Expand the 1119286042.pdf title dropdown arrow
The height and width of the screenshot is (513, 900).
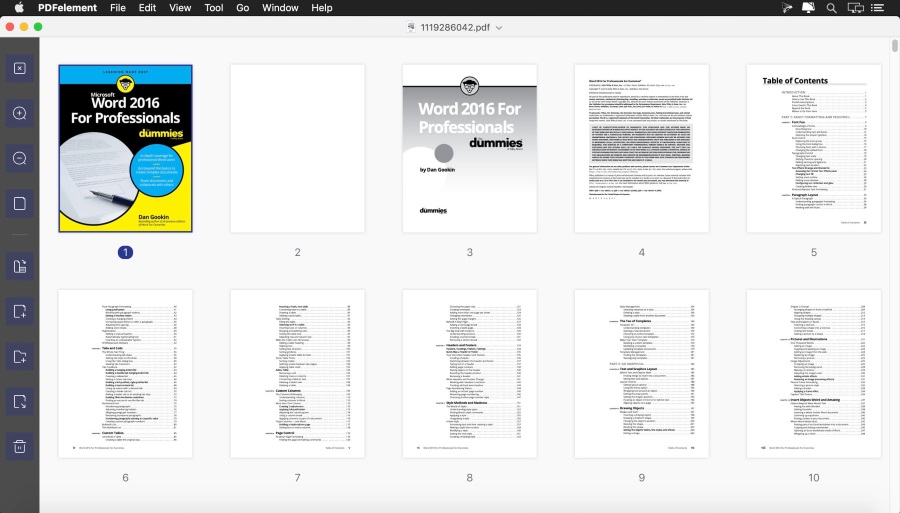[499, 28]
